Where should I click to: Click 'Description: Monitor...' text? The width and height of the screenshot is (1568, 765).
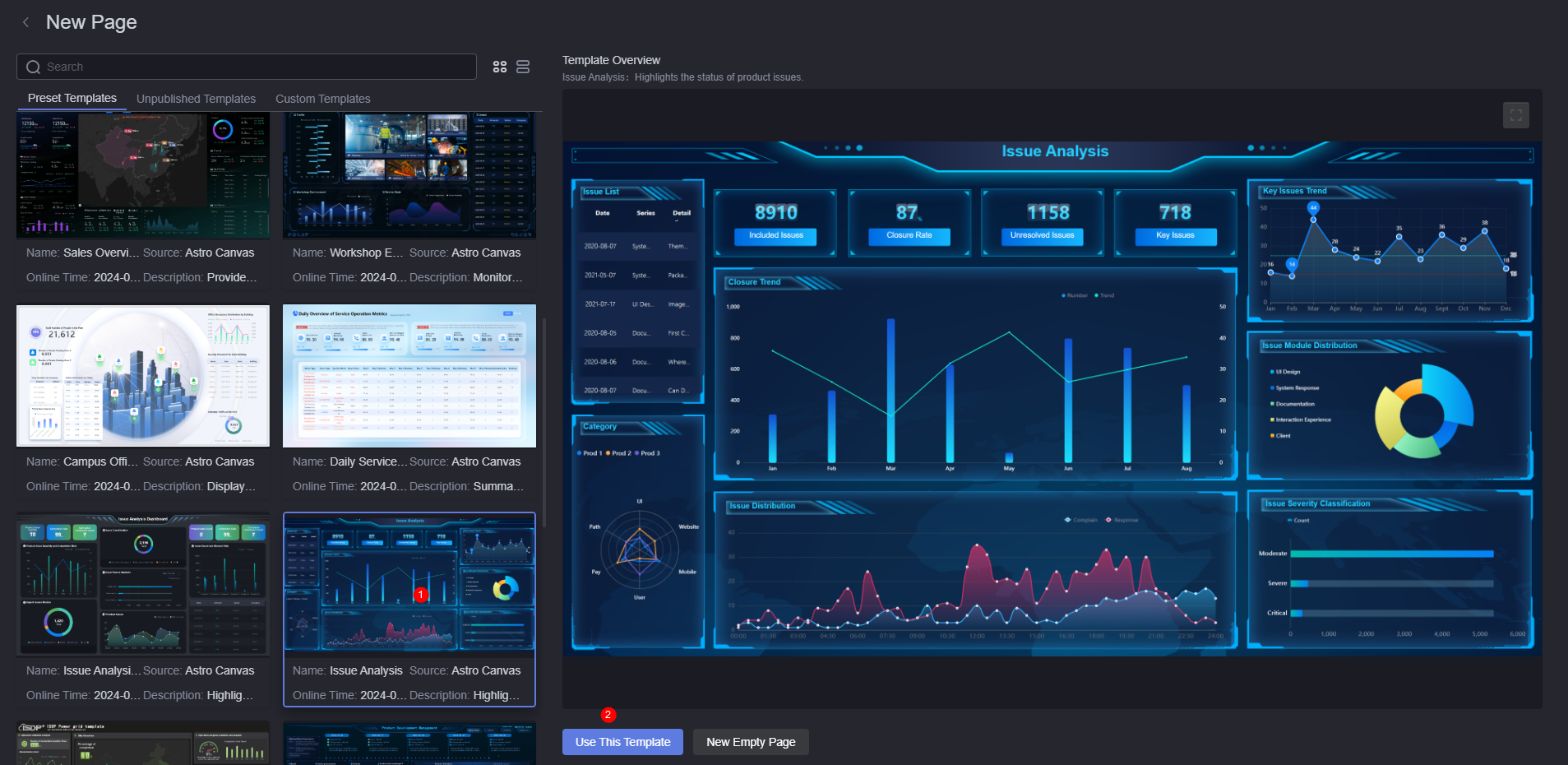(x=466, y=277)
